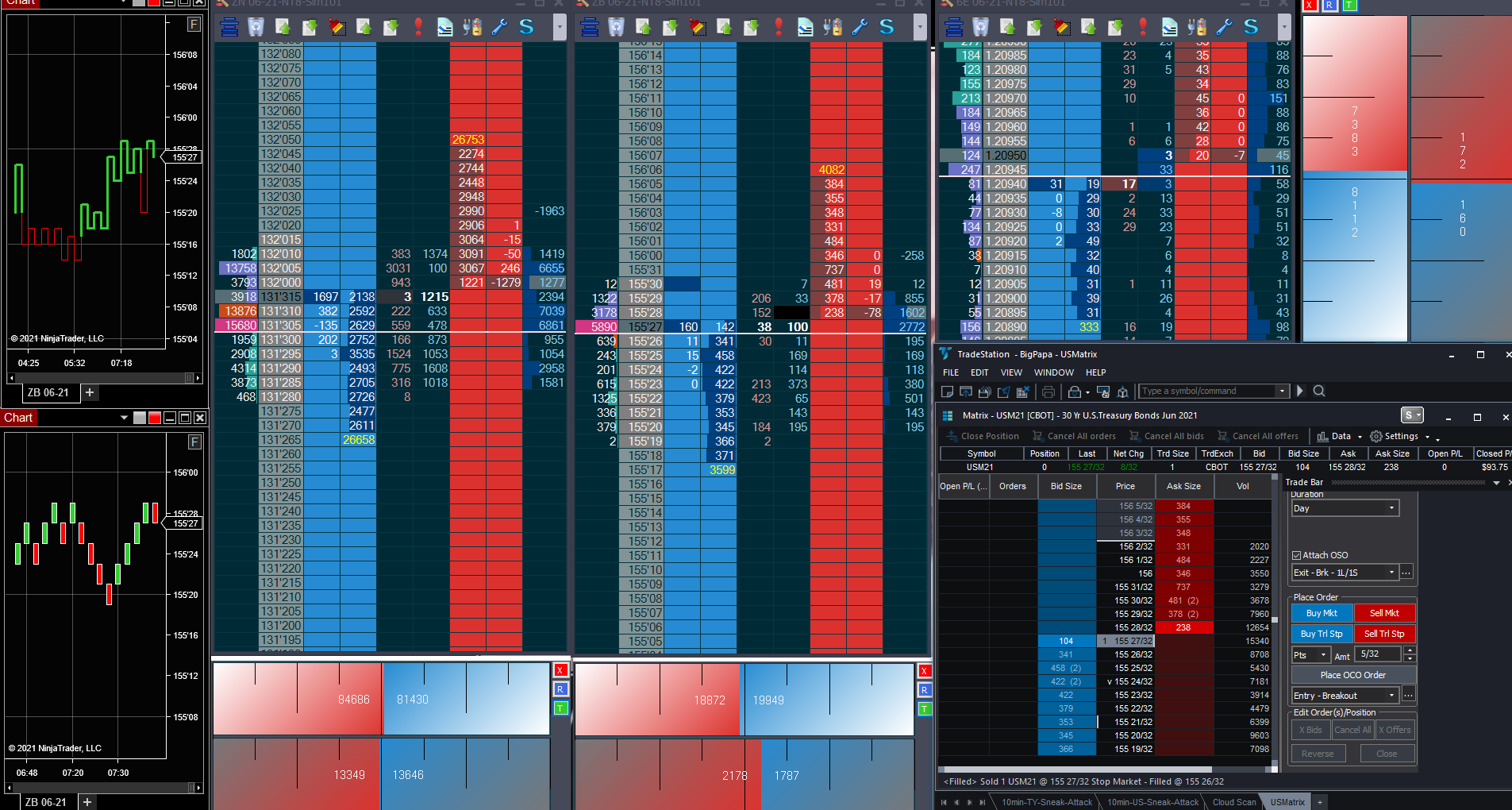This screenshot has height=810, width=1512.
Task: Click TradeStation print icon
Action: coord(1048,391)
